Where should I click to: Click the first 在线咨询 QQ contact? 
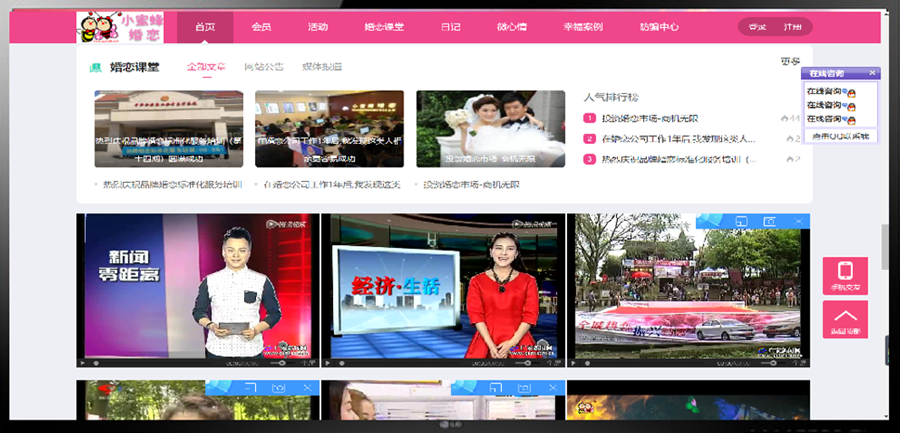(825, 92)
